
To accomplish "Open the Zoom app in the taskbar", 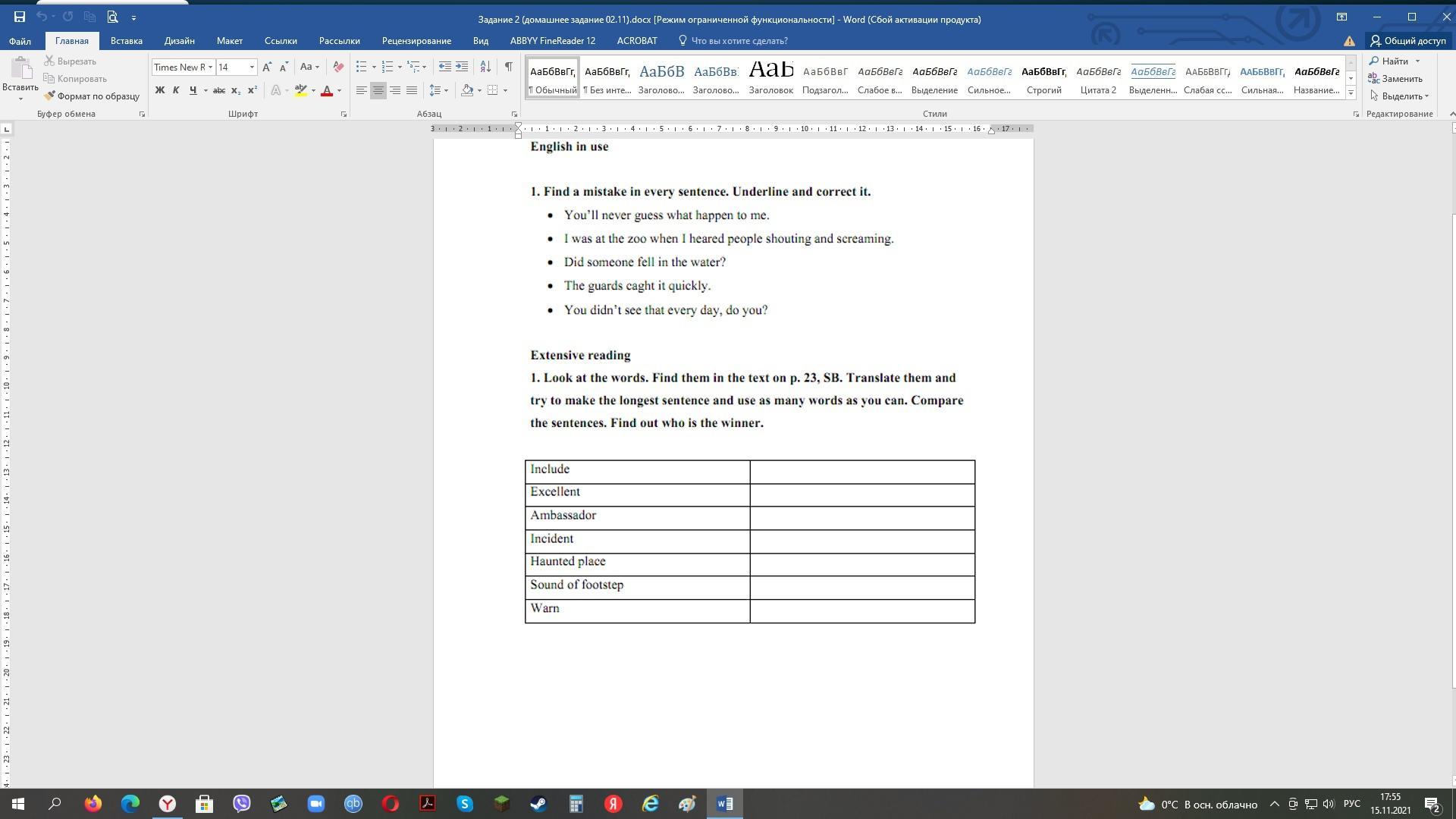I will 316,804.
